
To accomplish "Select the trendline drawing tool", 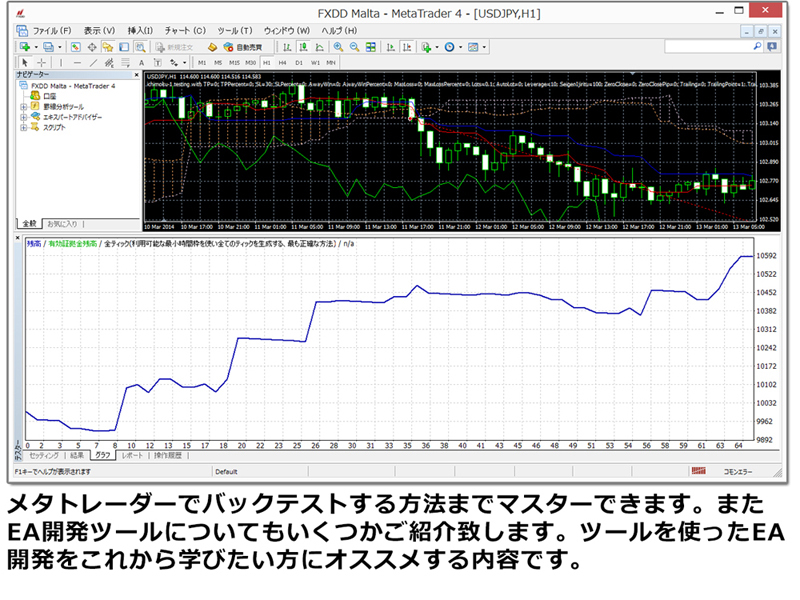I will coord(93,63).
